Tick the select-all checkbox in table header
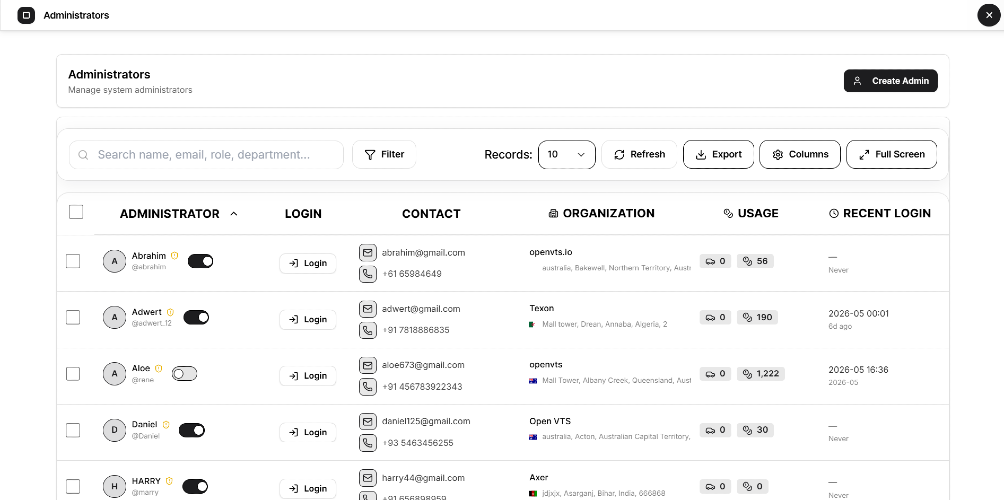 [76, 212]
